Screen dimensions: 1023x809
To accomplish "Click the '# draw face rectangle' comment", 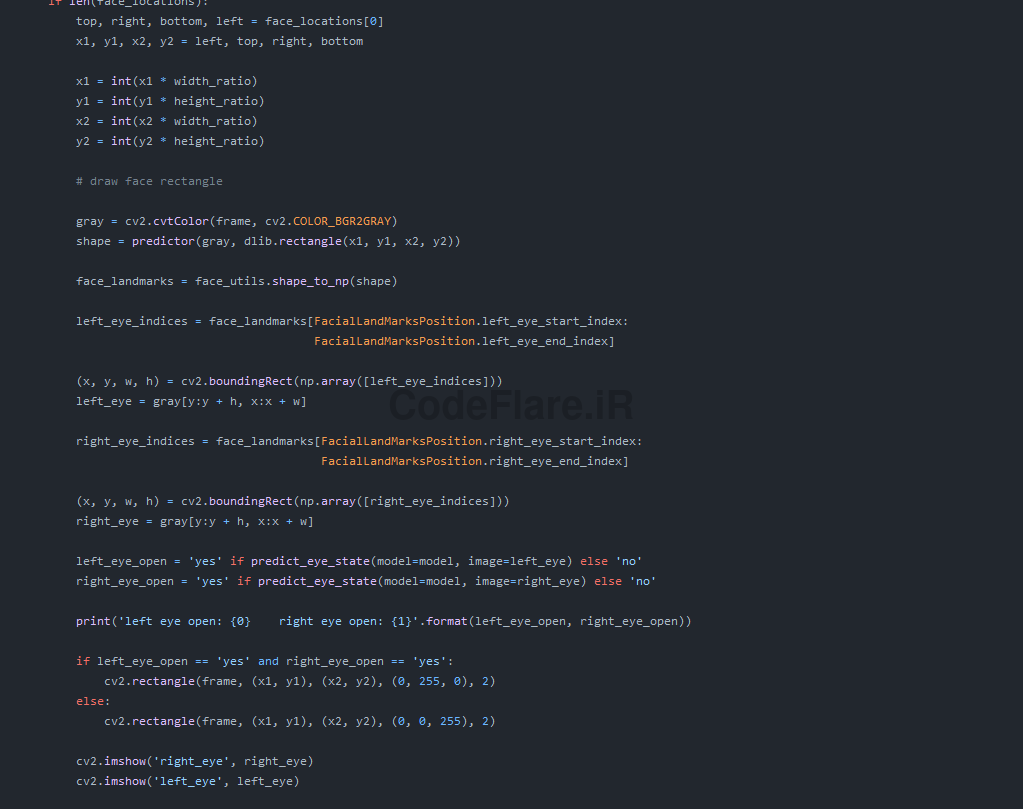I will [149, 181].
